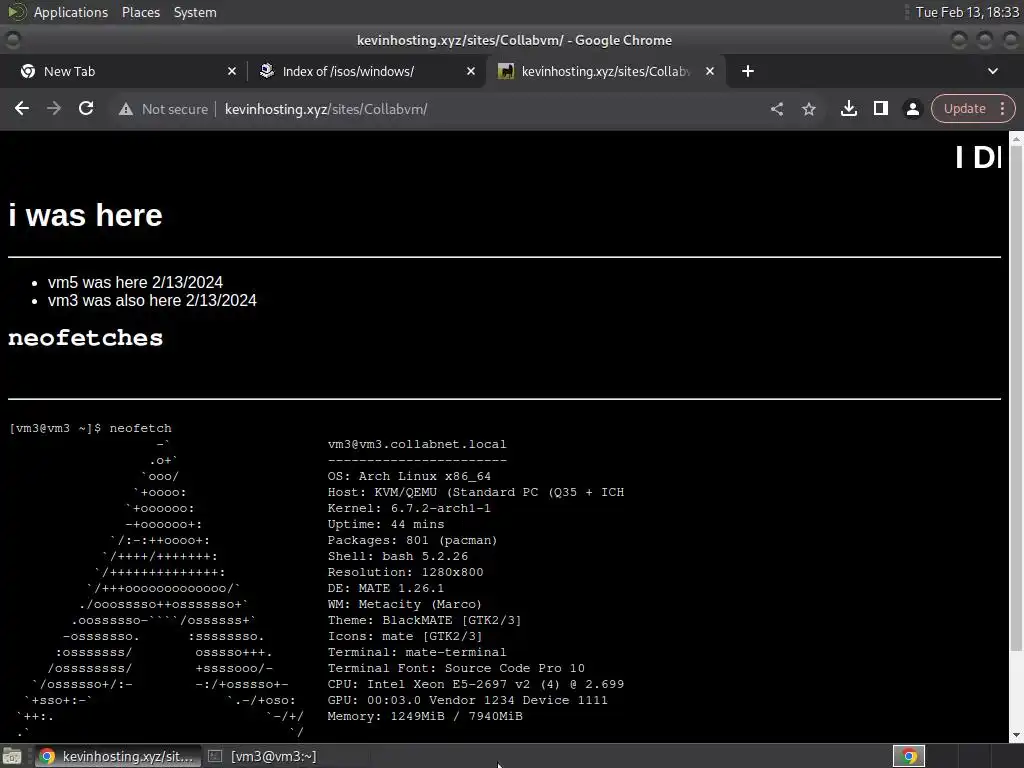Open the System menu
The width and height of the screenshot is (1024, 768).
(x=195, y=12)
